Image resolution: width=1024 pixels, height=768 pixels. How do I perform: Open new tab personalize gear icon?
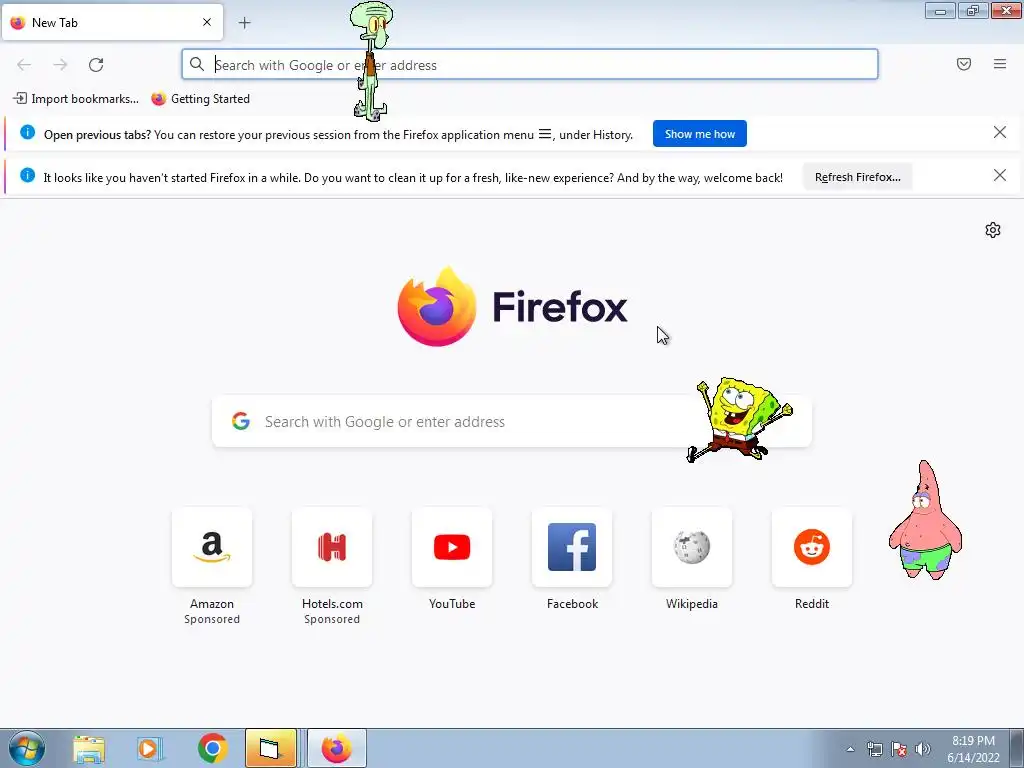point(993,230)
